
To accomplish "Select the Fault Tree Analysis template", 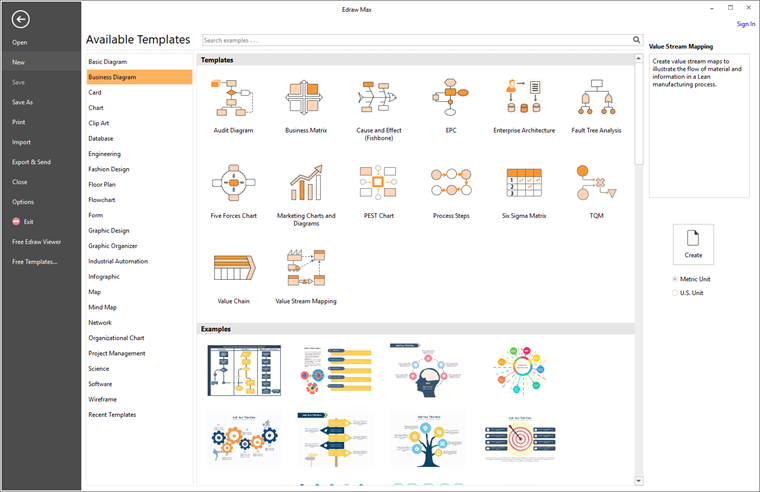I will tap(597, 97).
